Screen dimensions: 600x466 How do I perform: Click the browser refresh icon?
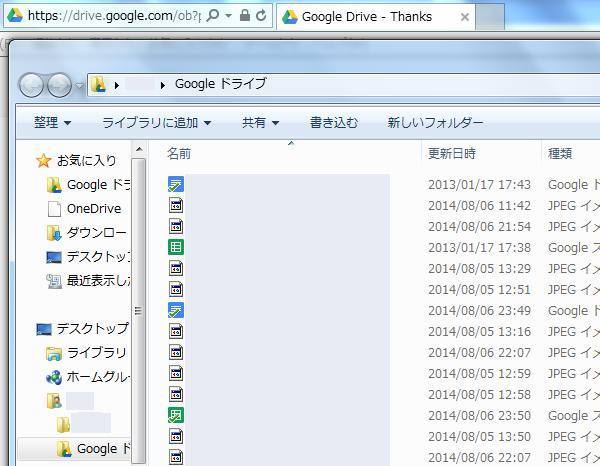[262, 16]
